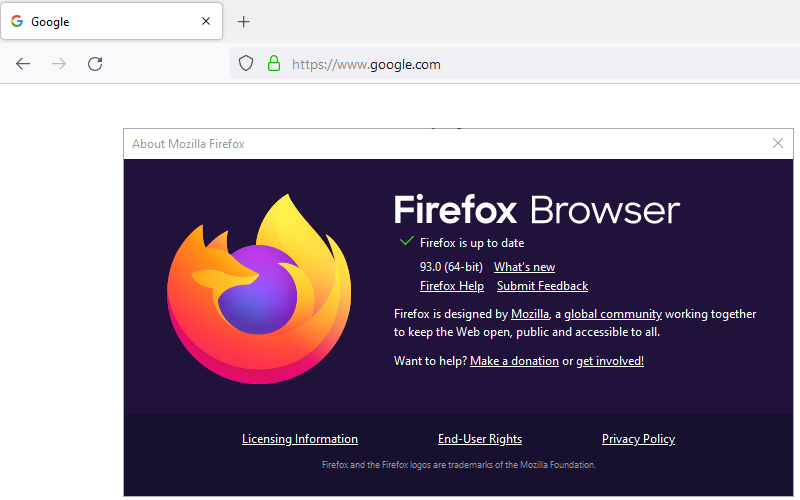Follow the Mozilla link
This screenshot has width=800, height=500.
coord(530,314)
